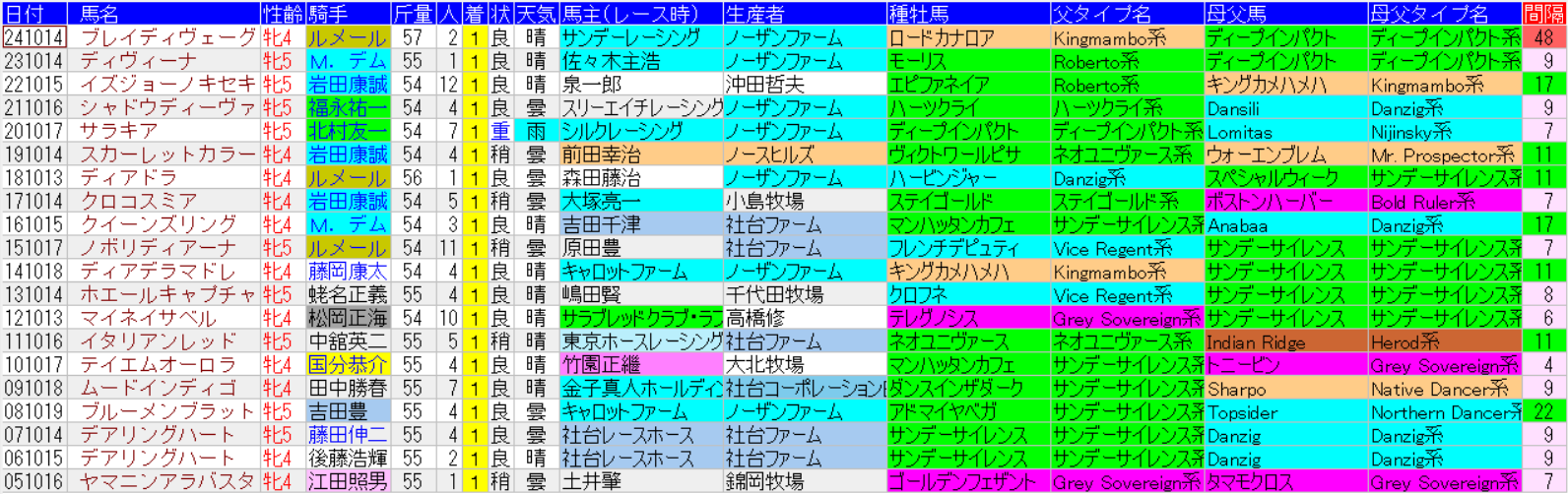Click horse name ヤマニンアラバスタ
1568x494 pixels.
pos(163,482)
